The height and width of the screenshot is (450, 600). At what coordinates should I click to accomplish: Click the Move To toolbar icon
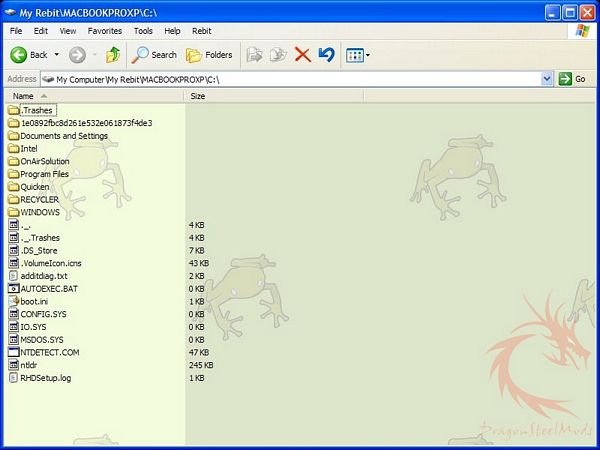[254, 55]
